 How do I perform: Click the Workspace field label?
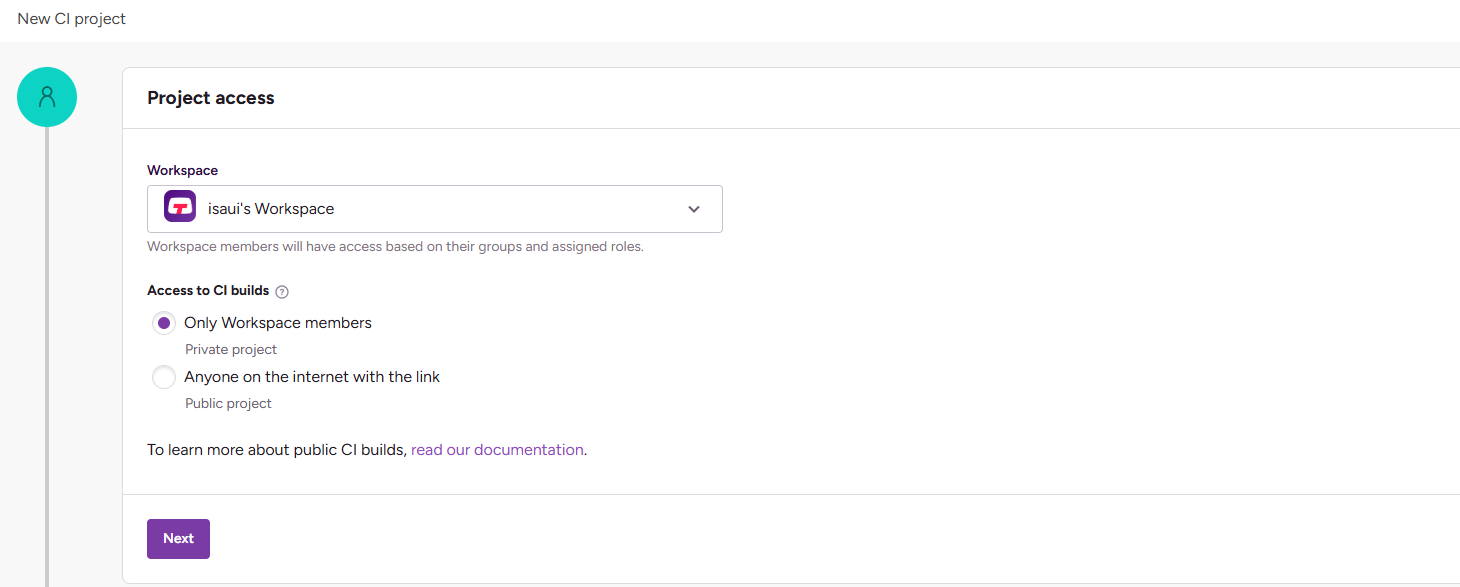point(182,171)
